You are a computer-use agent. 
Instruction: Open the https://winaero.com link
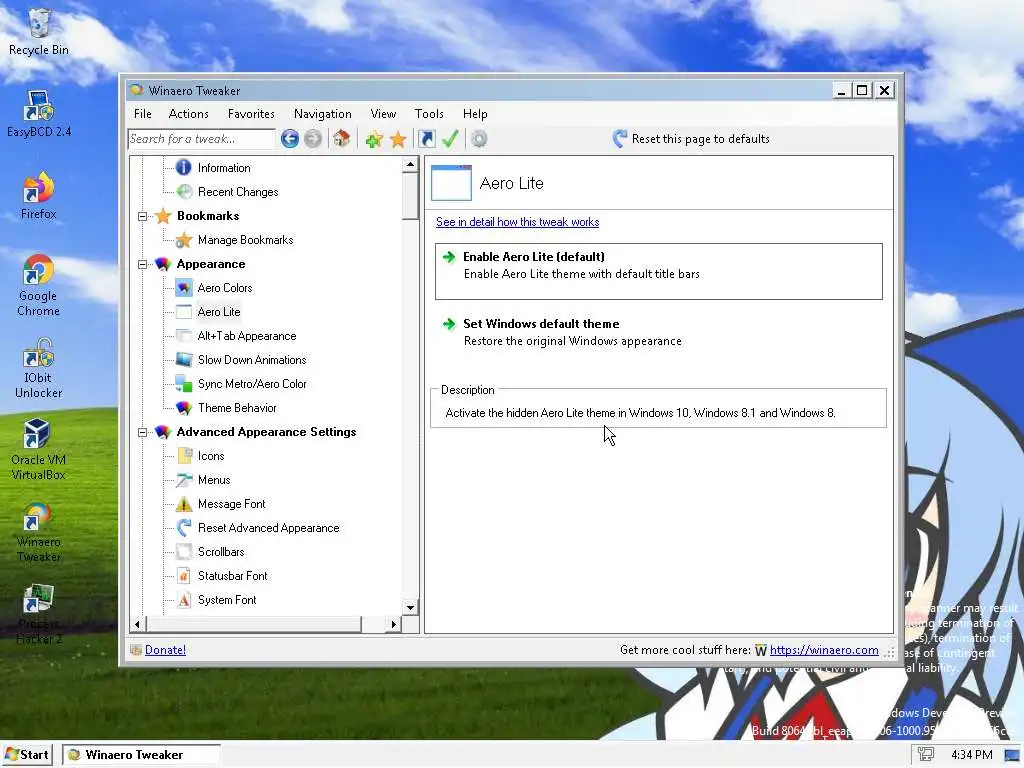coord(824,650)
